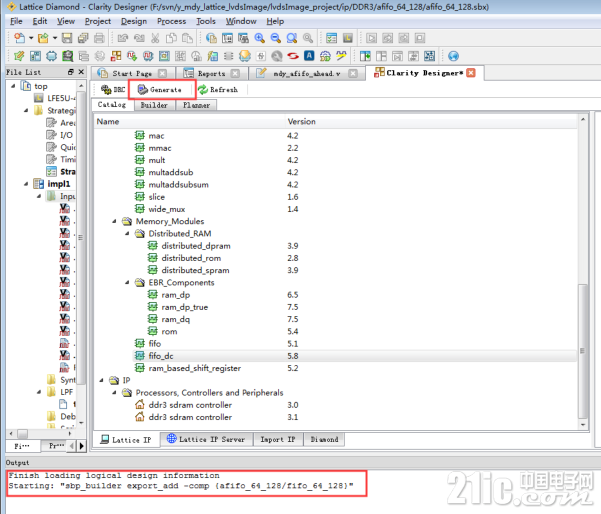Launch Clarity Designer toolbar icon
This screenshot has height=514, width=601.
[116, 56]
